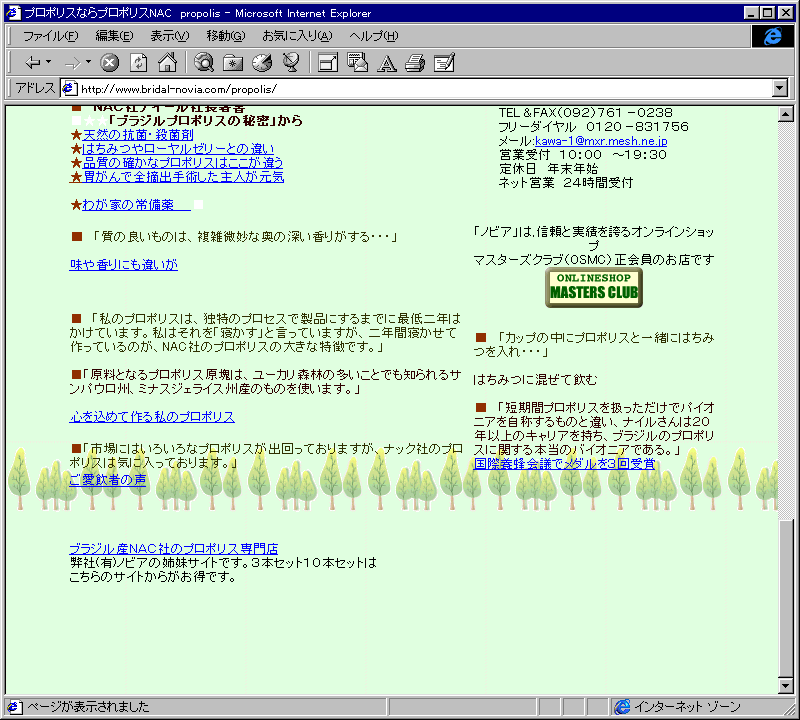Open the 移動(G) menu
Image resolution: width=800 pixels, height=720 pixels.
(x=226, y=36)
